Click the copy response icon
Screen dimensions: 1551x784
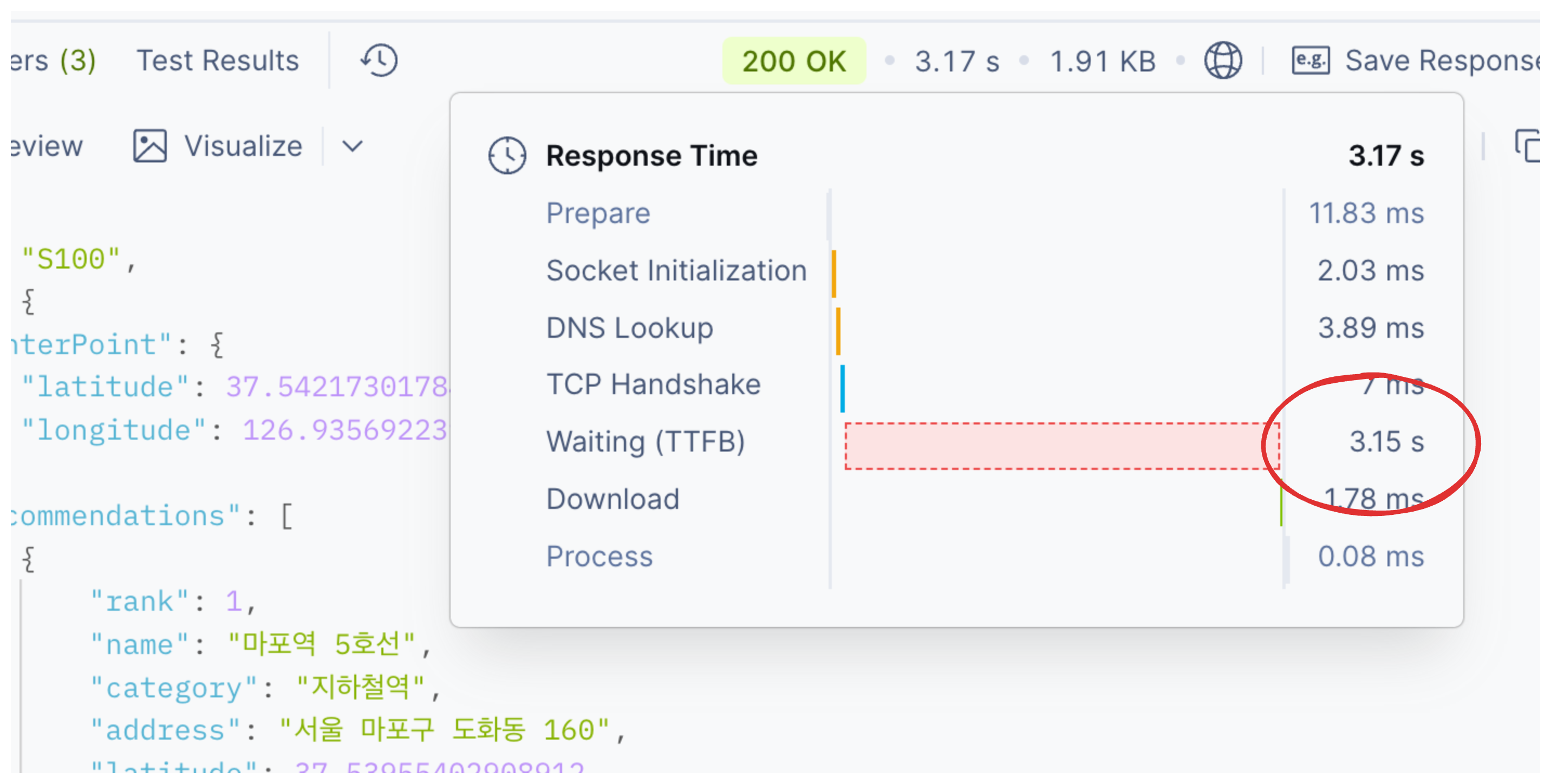tap(1528, 146)
